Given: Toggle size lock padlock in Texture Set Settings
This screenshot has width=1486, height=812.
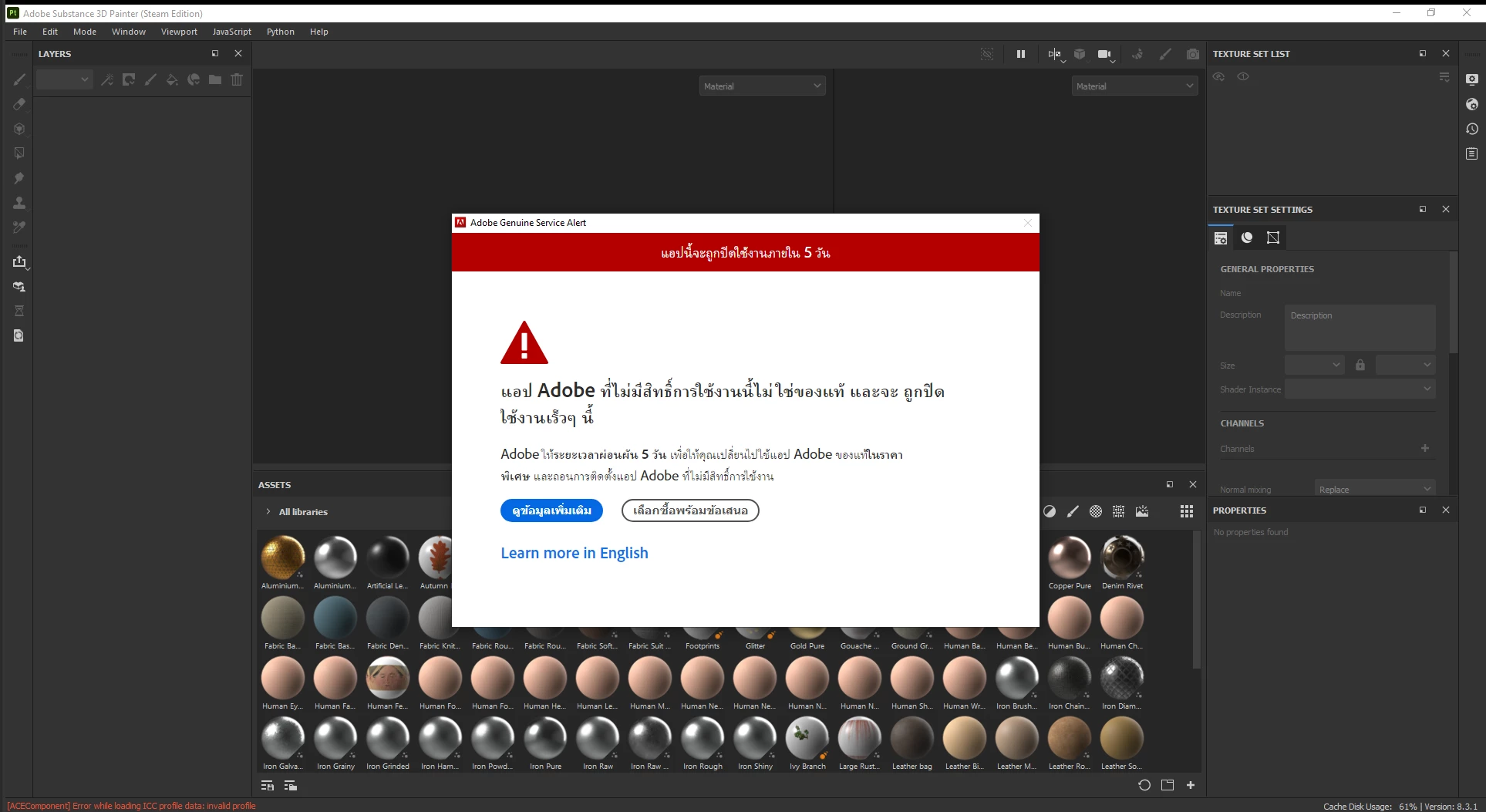Looking at the screenshot, I should coord(1360,365).
